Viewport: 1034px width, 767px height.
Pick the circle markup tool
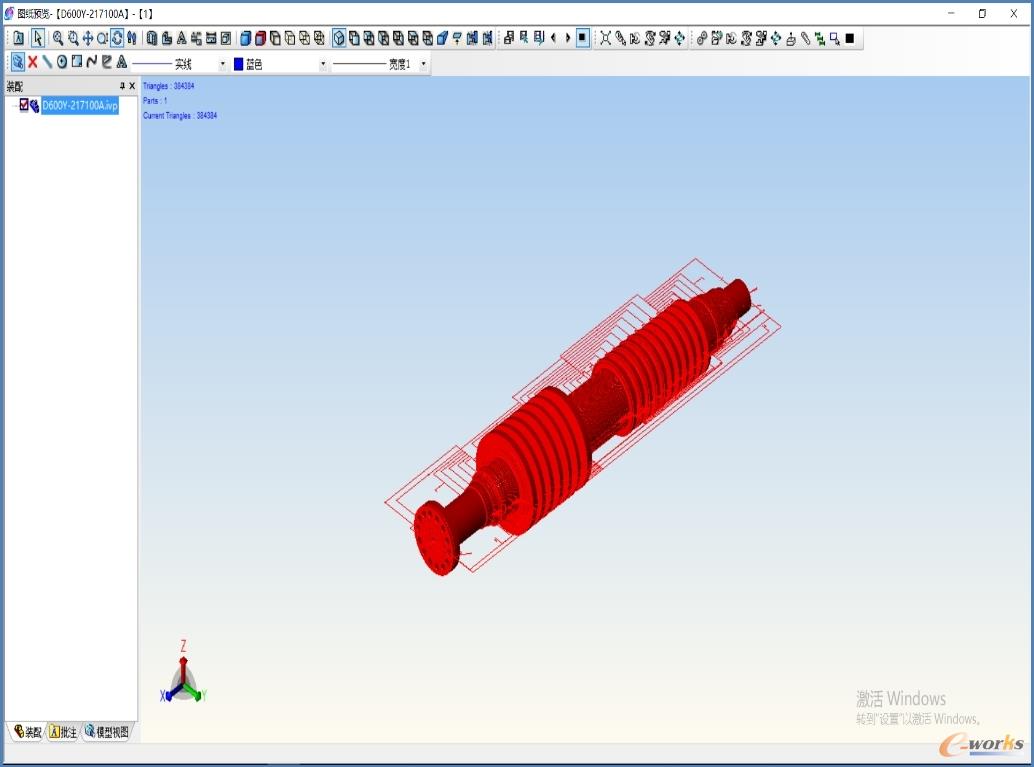(62, 62)
